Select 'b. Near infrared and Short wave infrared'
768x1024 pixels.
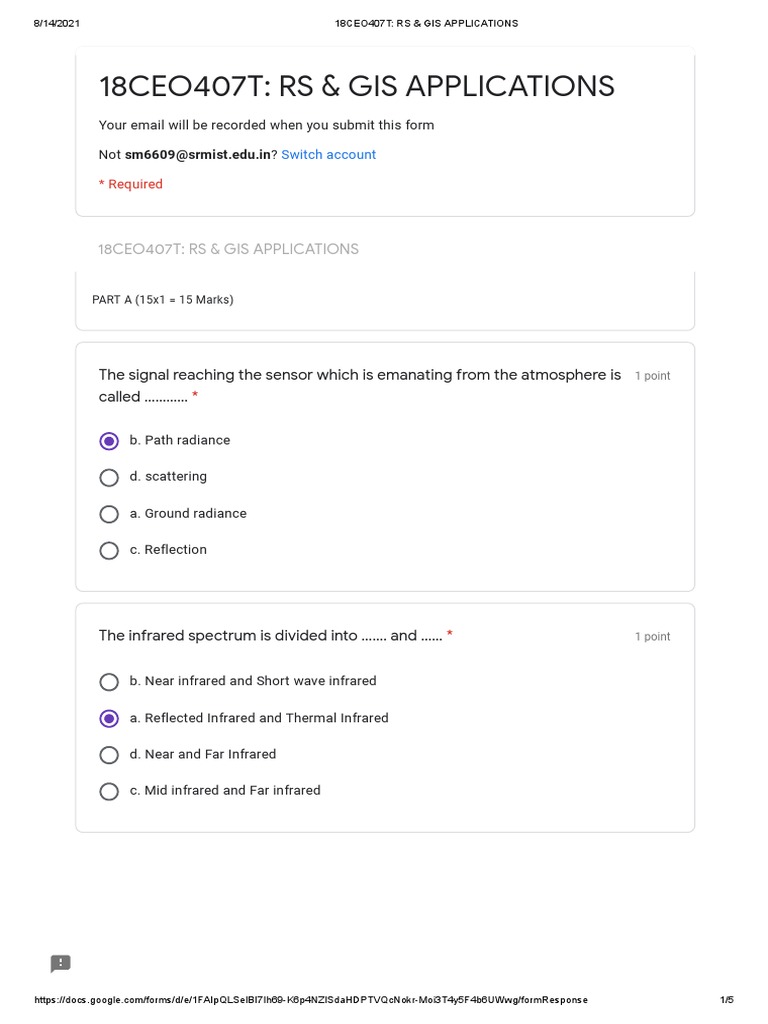pos(109,682)
